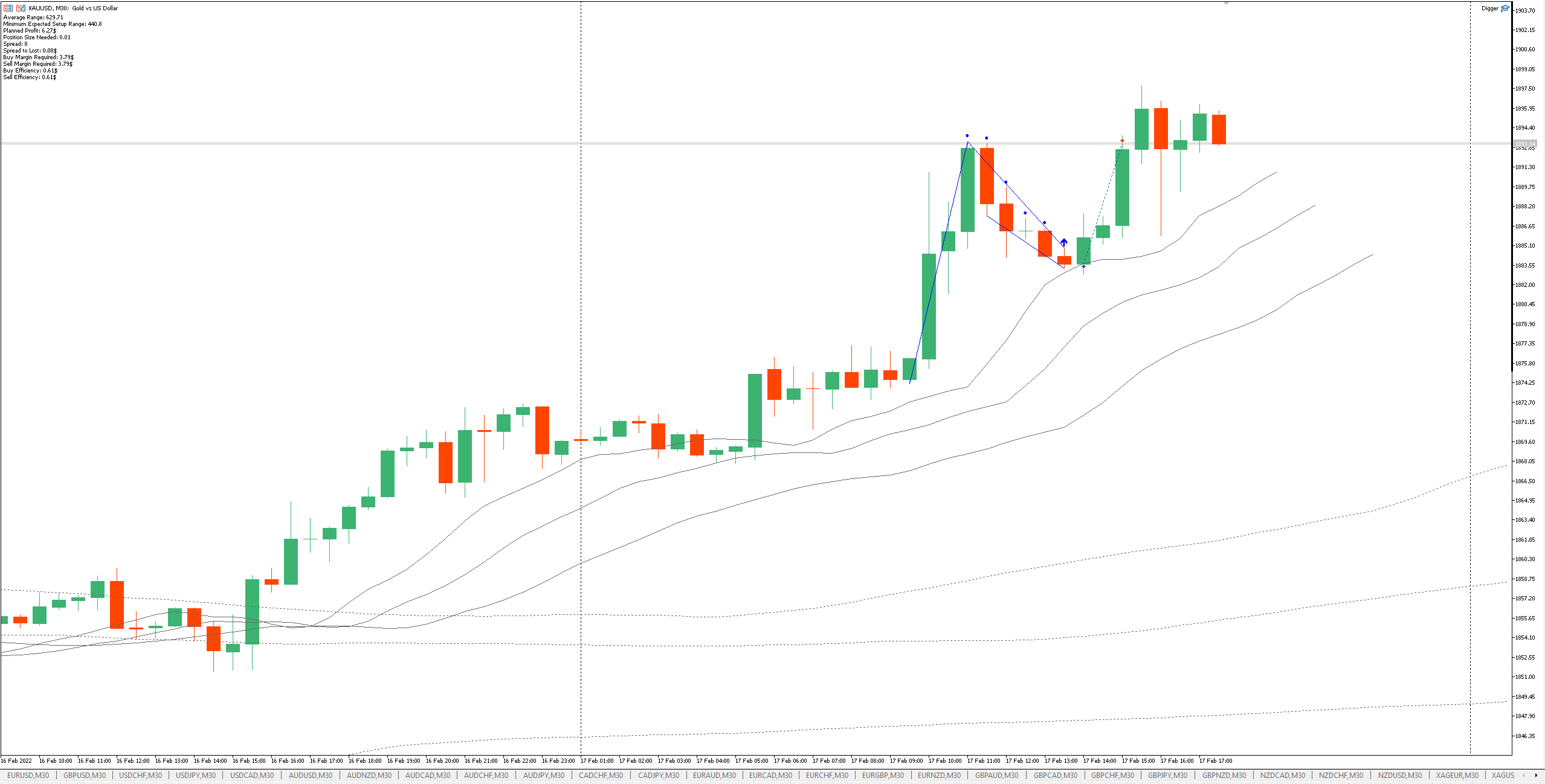The height and width of the screenshot is (784, 1545).
Task: Switch to the GBPJPY,M30 chart tab
Action: [x=1167, y=775]
